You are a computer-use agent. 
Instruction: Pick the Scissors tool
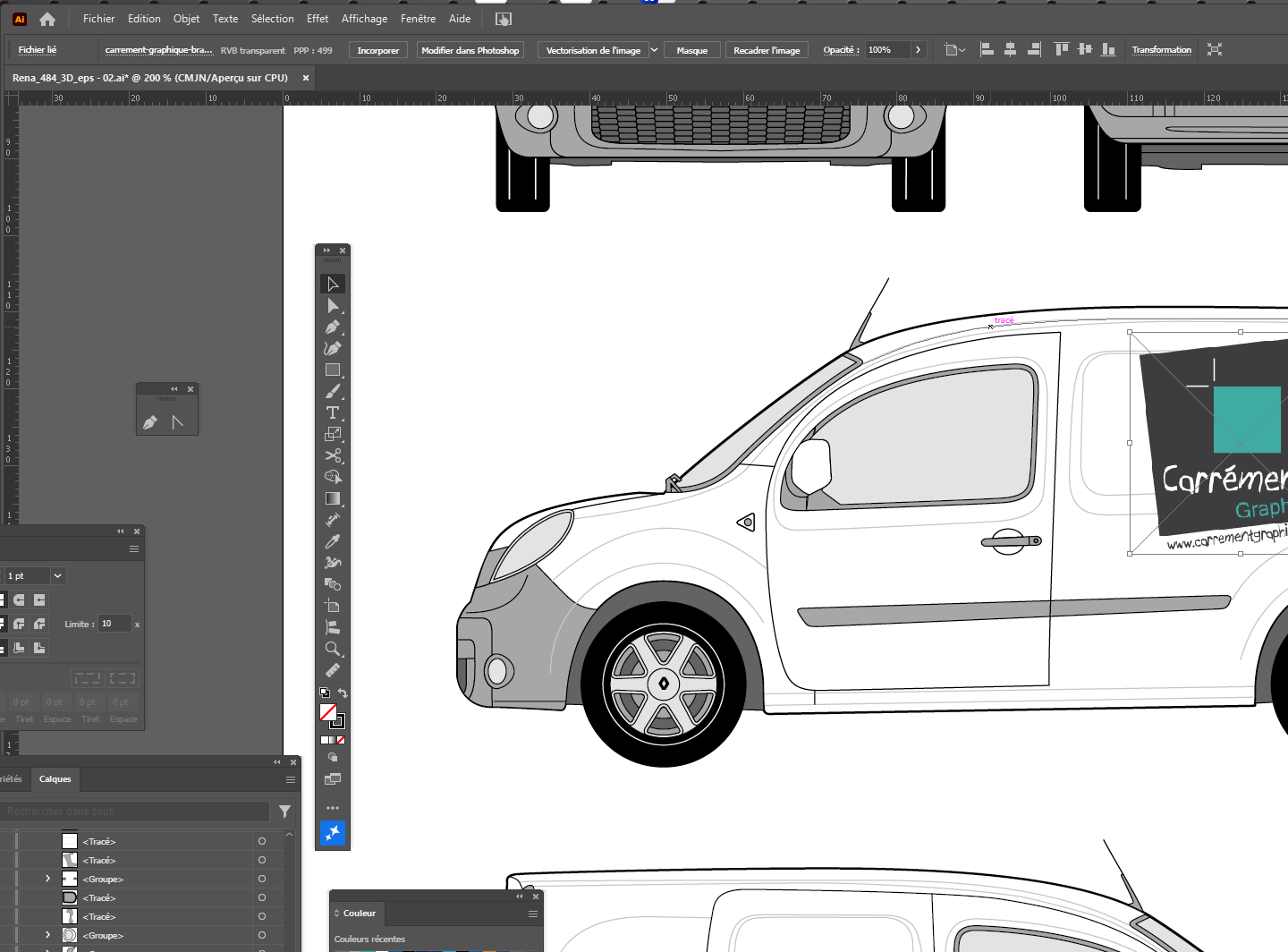point(333,455)
